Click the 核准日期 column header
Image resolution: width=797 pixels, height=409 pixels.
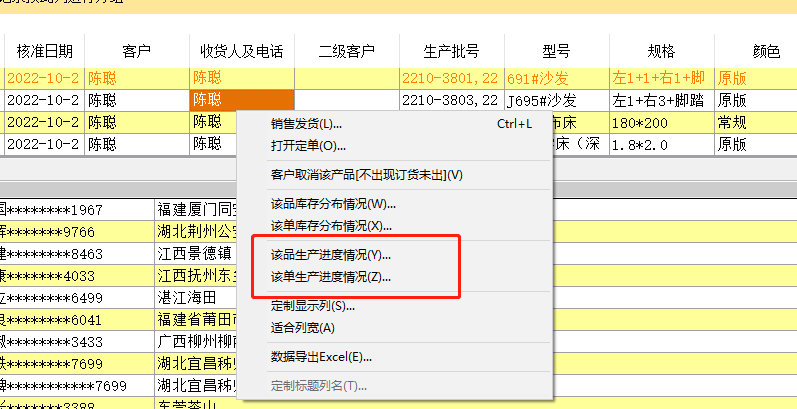44,51
